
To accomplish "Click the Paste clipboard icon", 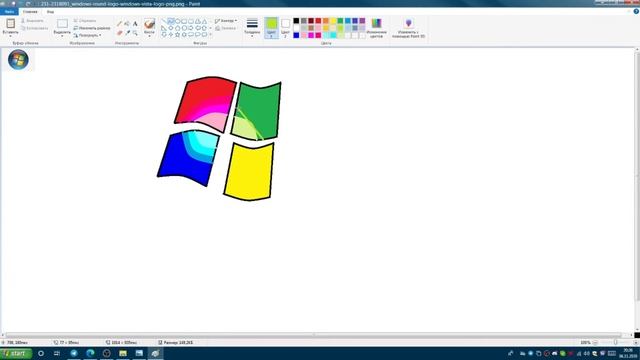I will point(10,24).
